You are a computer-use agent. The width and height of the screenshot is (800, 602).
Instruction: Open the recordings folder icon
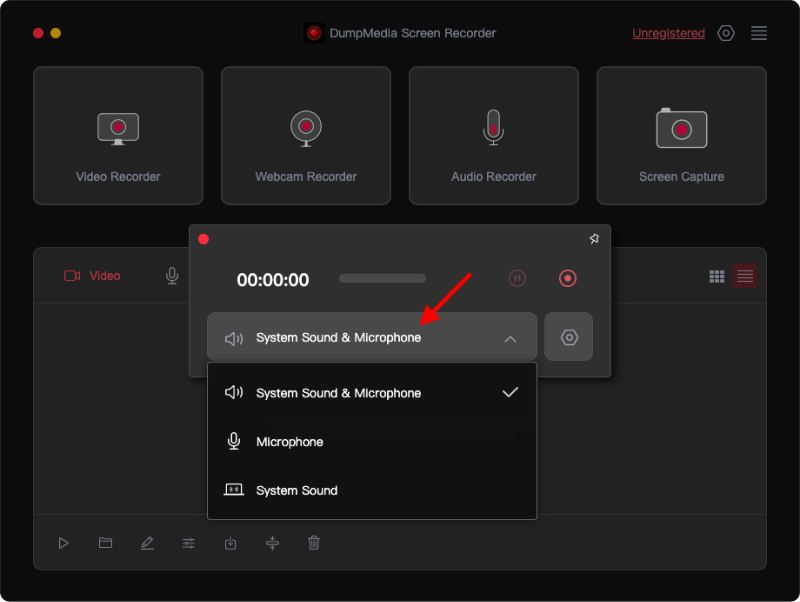pyautogui.click(x=106, y=542)
